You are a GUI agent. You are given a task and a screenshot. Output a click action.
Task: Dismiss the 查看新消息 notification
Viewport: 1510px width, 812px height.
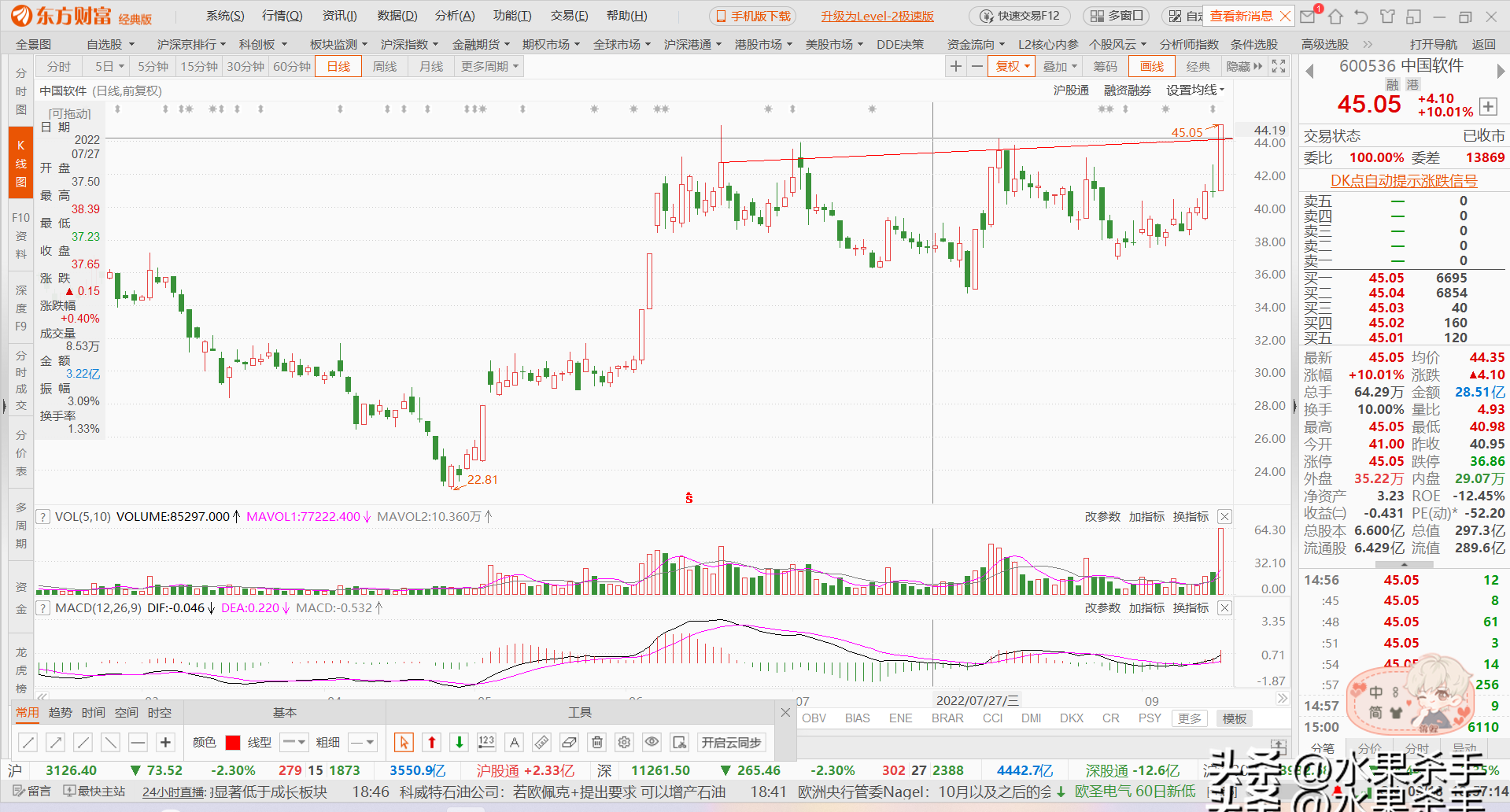pos(1285,16)
